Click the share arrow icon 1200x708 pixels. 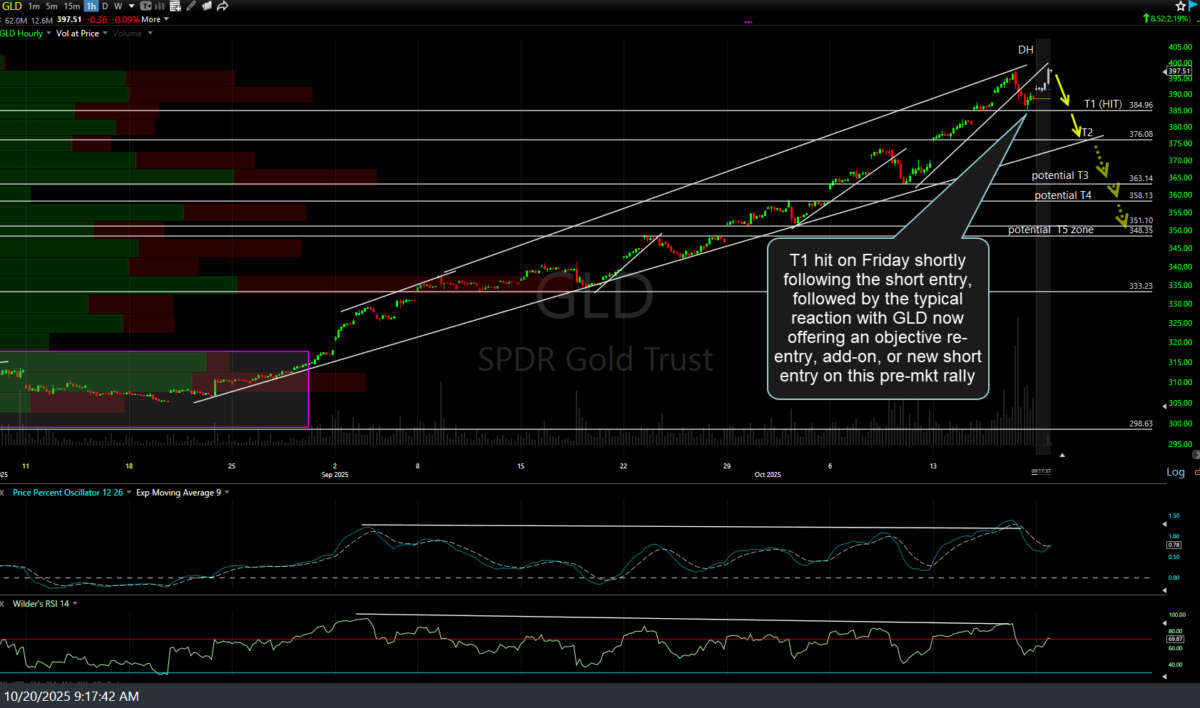[224, 5]
